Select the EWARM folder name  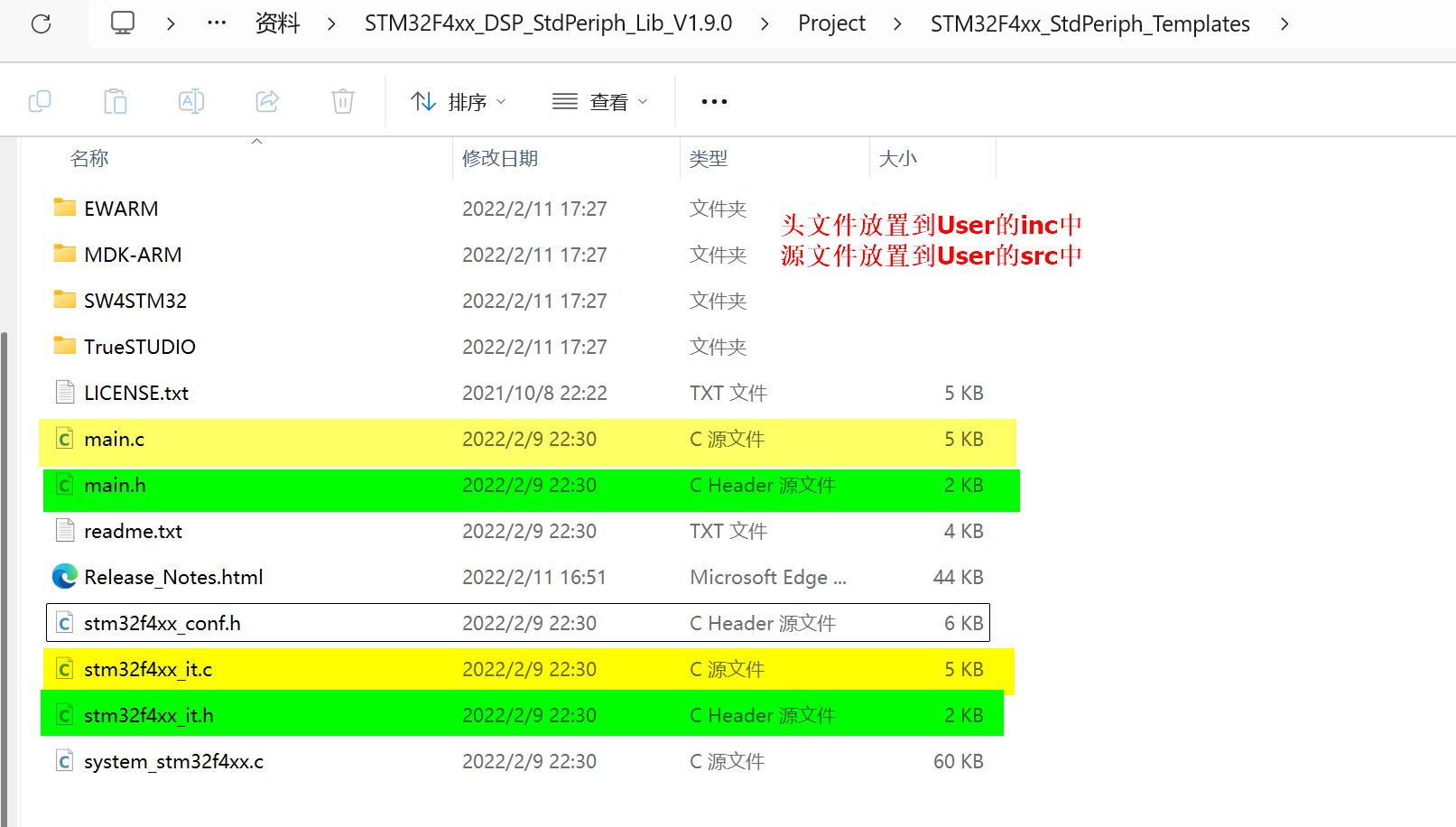[121, 209]
